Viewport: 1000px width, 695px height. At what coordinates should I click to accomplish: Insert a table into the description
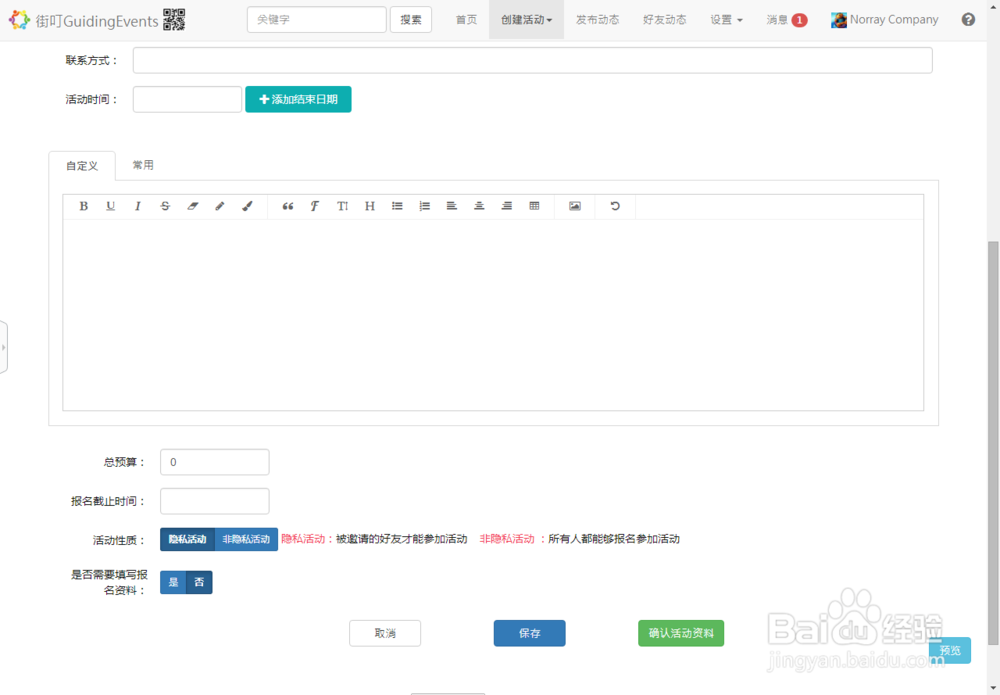pyautogui.click(x=535, y=206)
